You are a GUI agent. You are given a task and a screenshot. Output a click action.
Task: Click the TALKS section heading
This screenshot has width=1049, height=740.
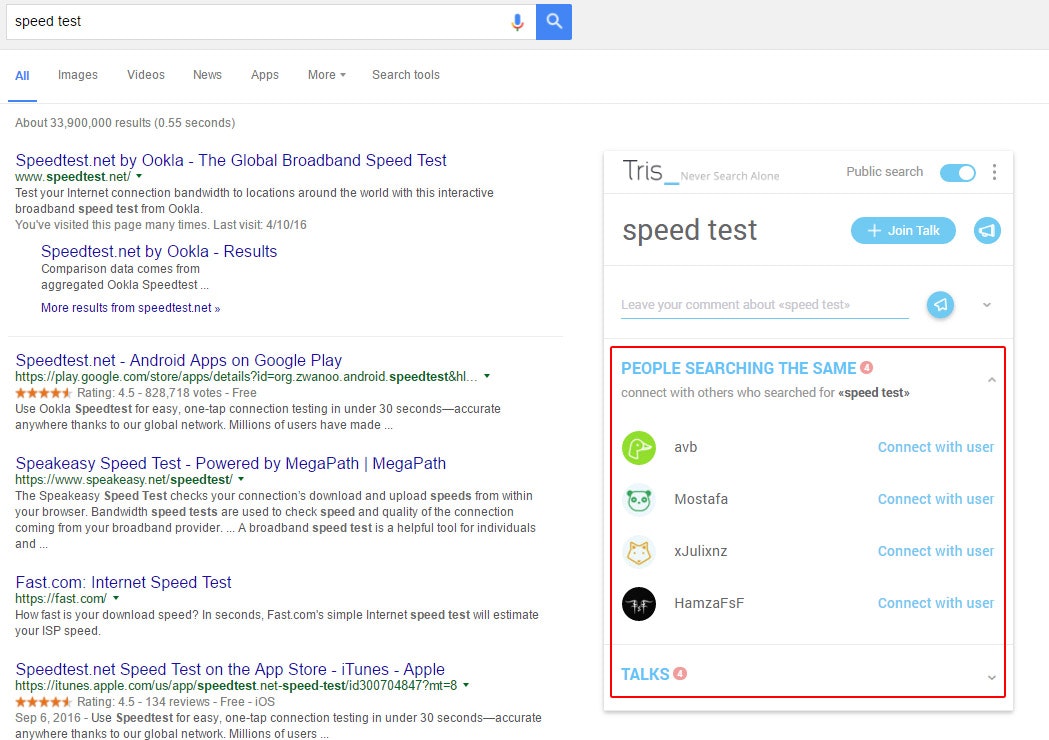(x=645, y=674)
